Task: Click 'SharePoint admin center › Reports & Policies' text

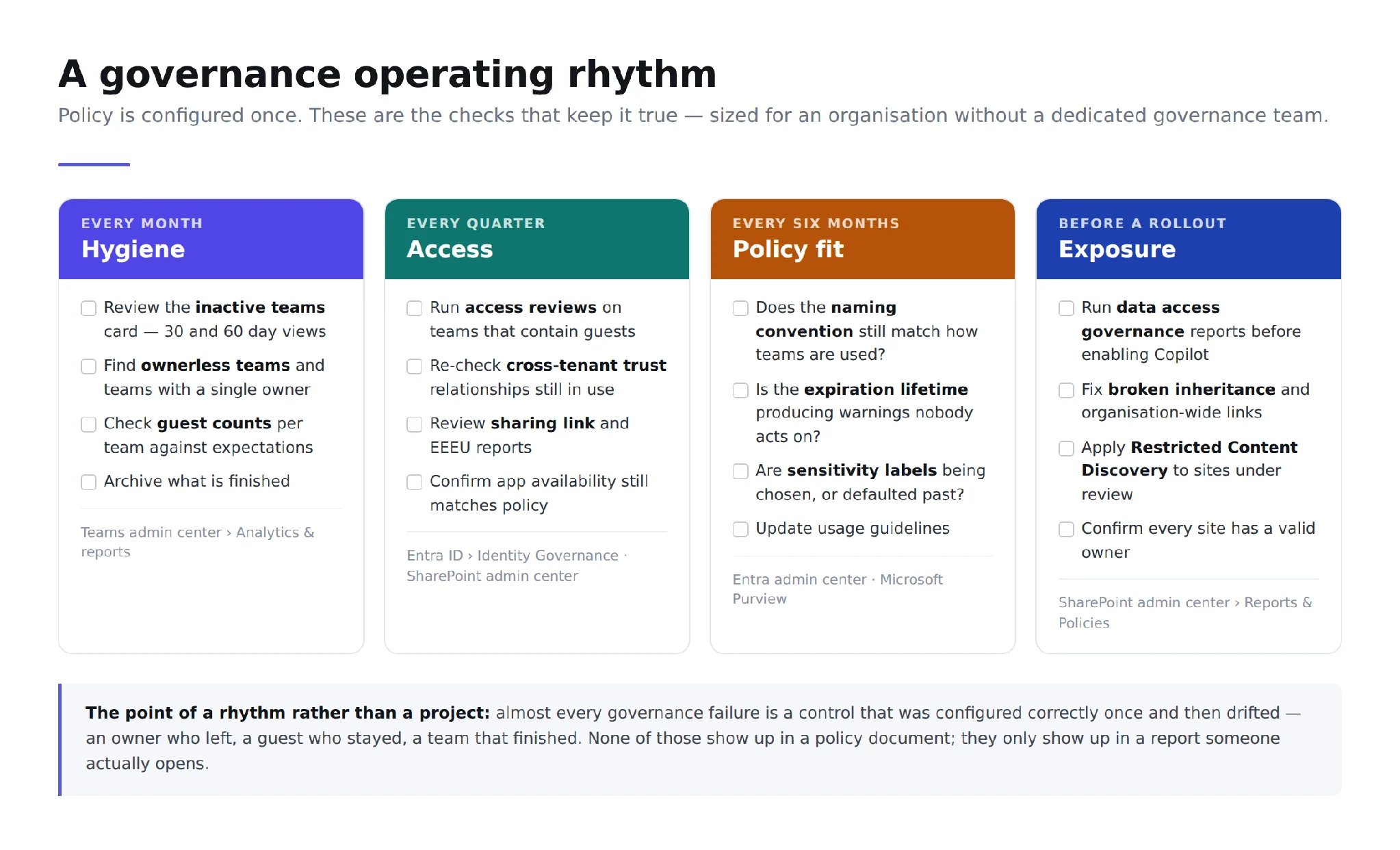Action: [x=1185, y=613]
